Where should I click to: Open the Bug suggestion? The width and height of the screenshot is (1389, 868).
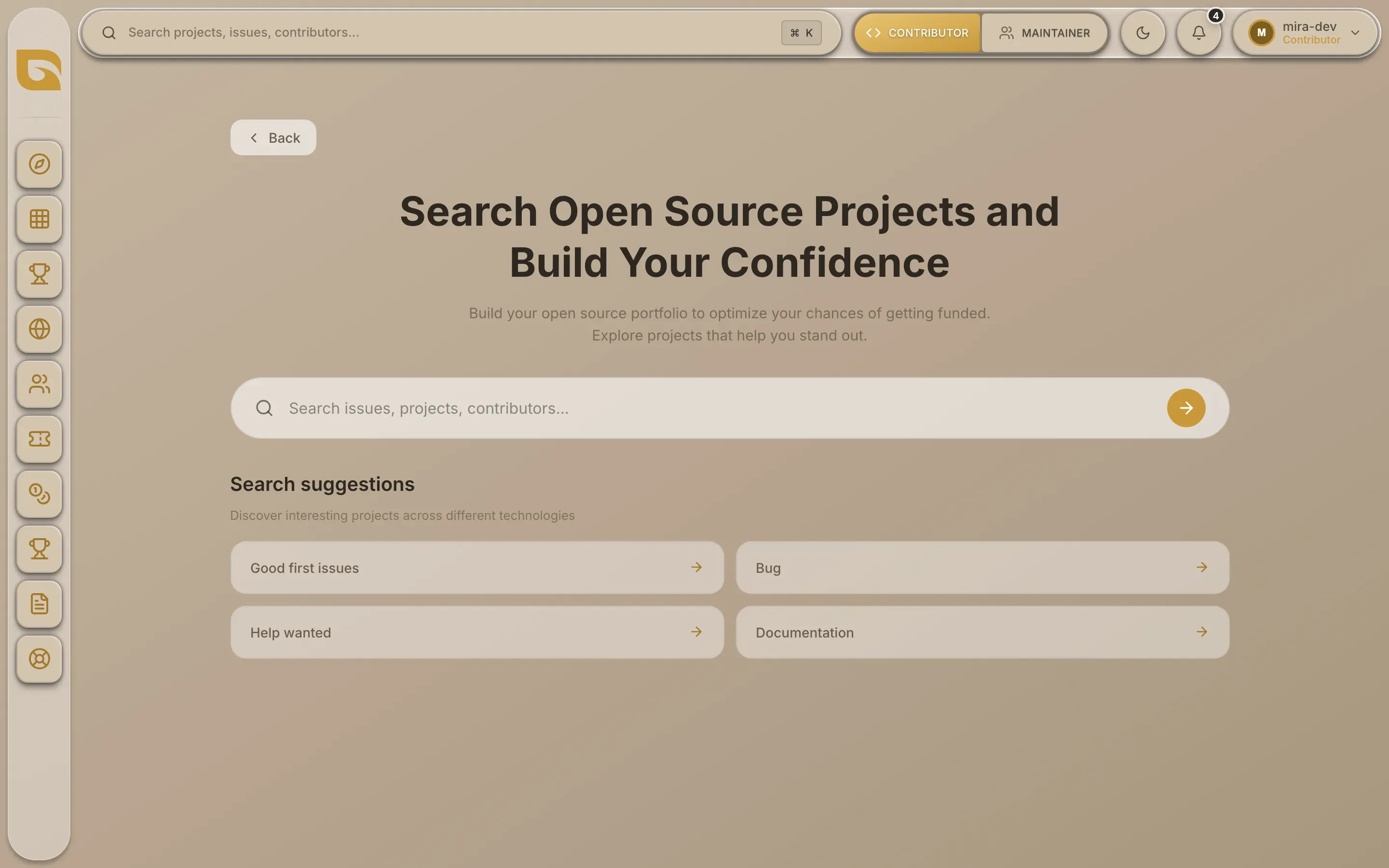982,568
